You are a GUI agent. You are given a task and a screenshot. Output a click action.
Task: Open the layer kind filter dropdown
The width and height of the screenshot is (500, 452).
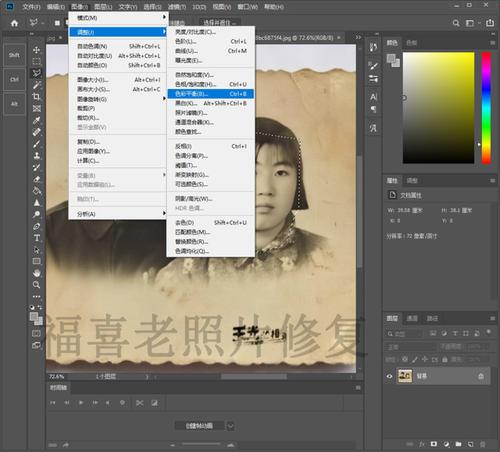405,333
